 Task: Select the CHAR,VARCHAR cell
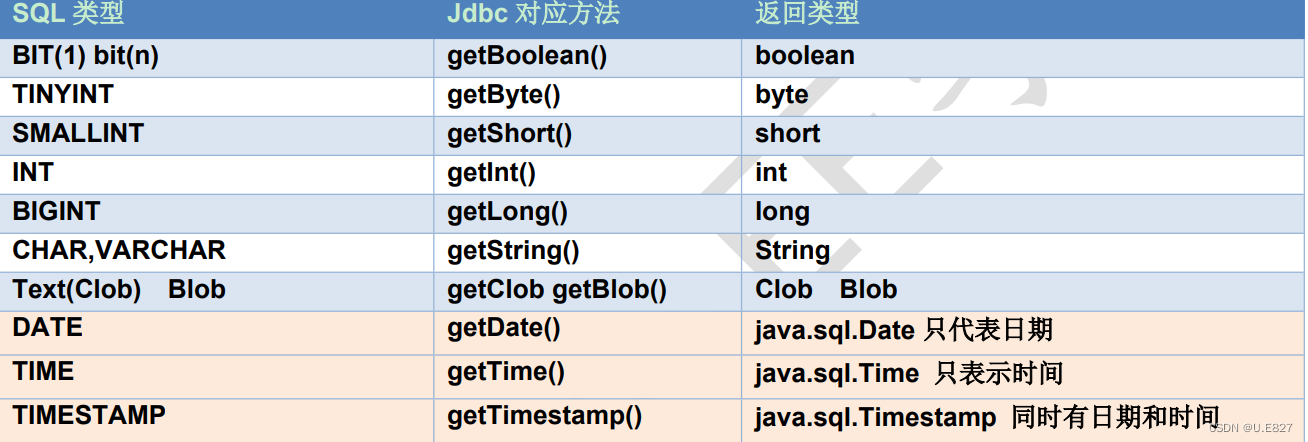(x=119, y=250)
